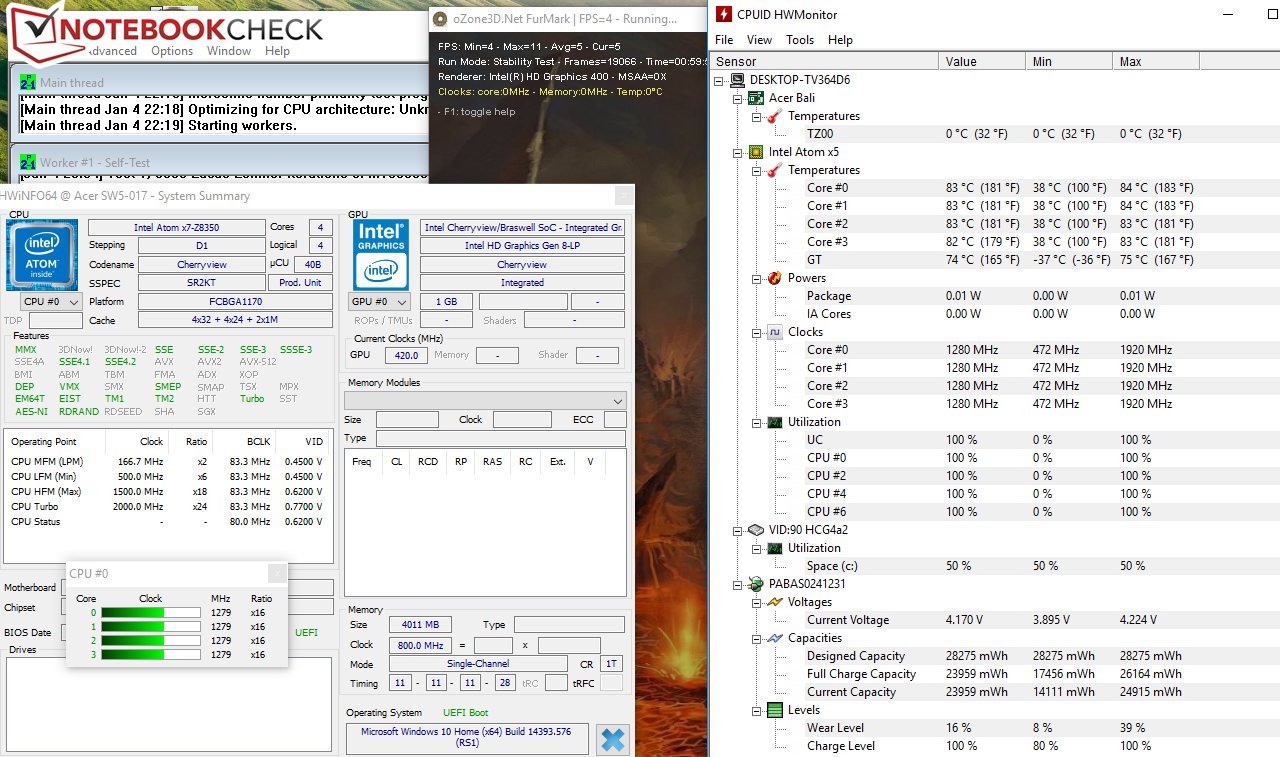Viewport: 1280px width, 757px height.
Task: Click the Sensor column header
Action: [x=825, y=61]
